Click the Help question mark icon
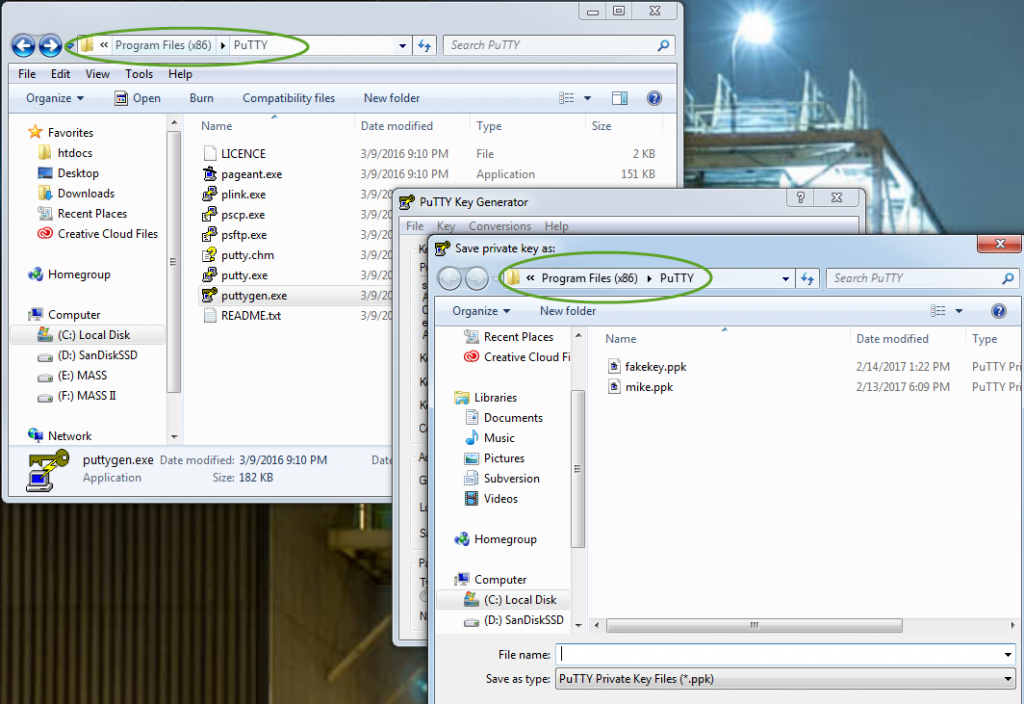 click(998, 311)
